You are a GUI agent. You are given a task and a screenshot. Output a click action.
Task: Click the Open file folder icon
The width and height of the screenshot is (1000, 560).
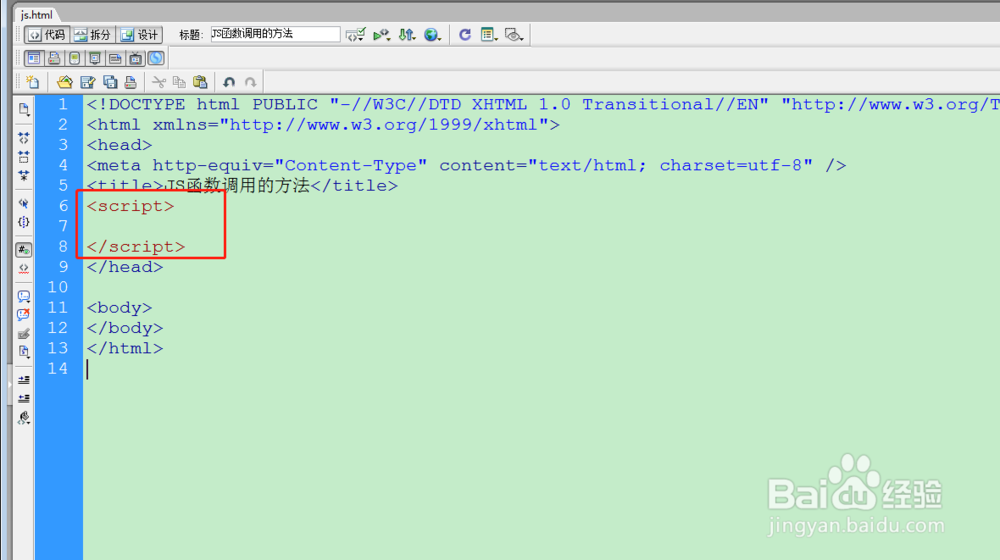(x=64, y=82)
